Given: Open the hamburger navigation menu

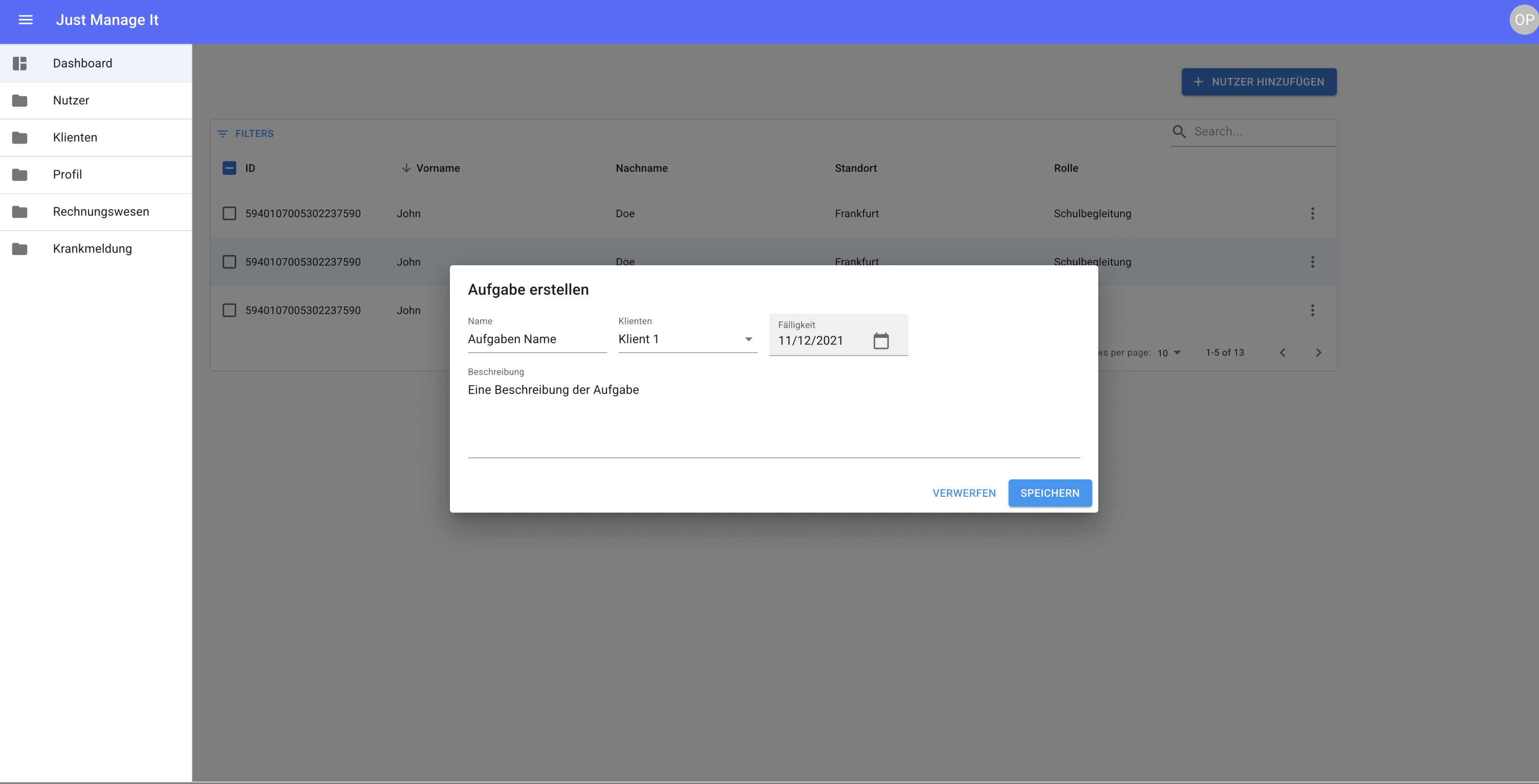Looking at the screenshot, I should pyautogui.click(x=25, y=20).
